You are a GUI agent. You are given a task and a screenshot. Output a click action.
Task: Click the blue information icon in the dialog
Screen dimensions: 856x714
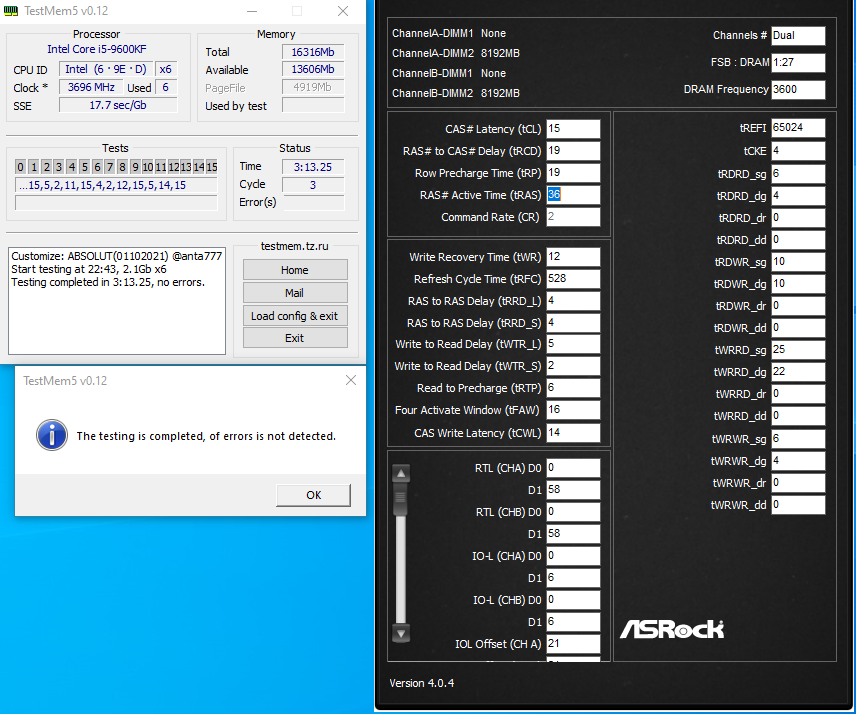click(x=52, y=435)
